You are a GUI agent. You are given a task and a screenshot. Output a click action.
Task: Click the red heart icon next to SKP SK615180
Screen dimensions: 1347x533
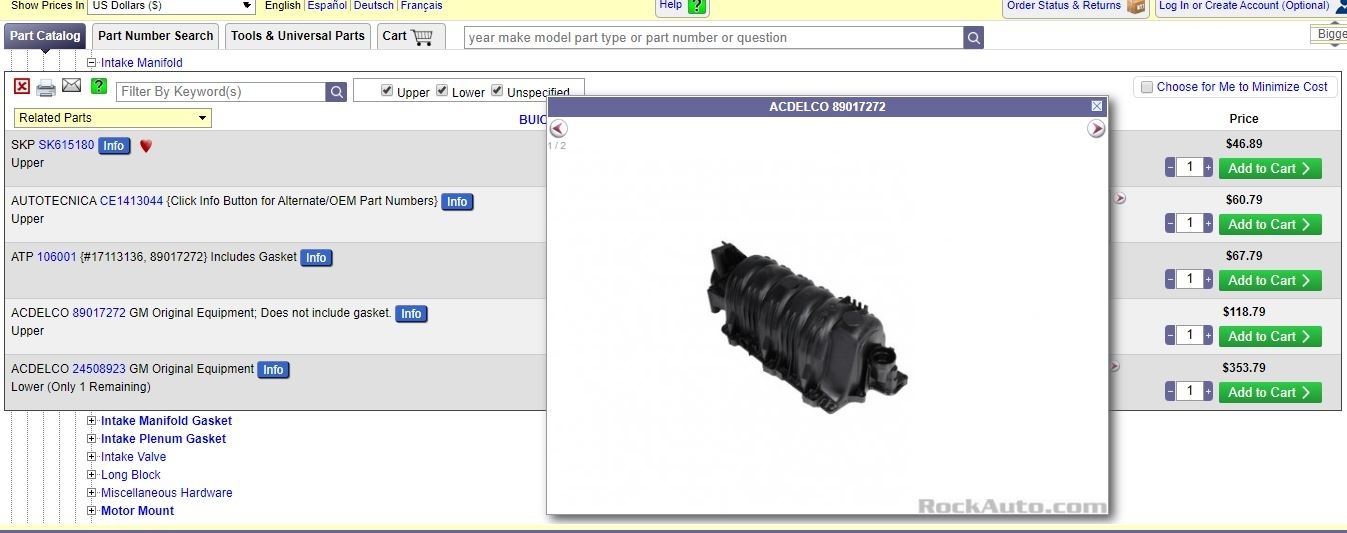[146, 146]
